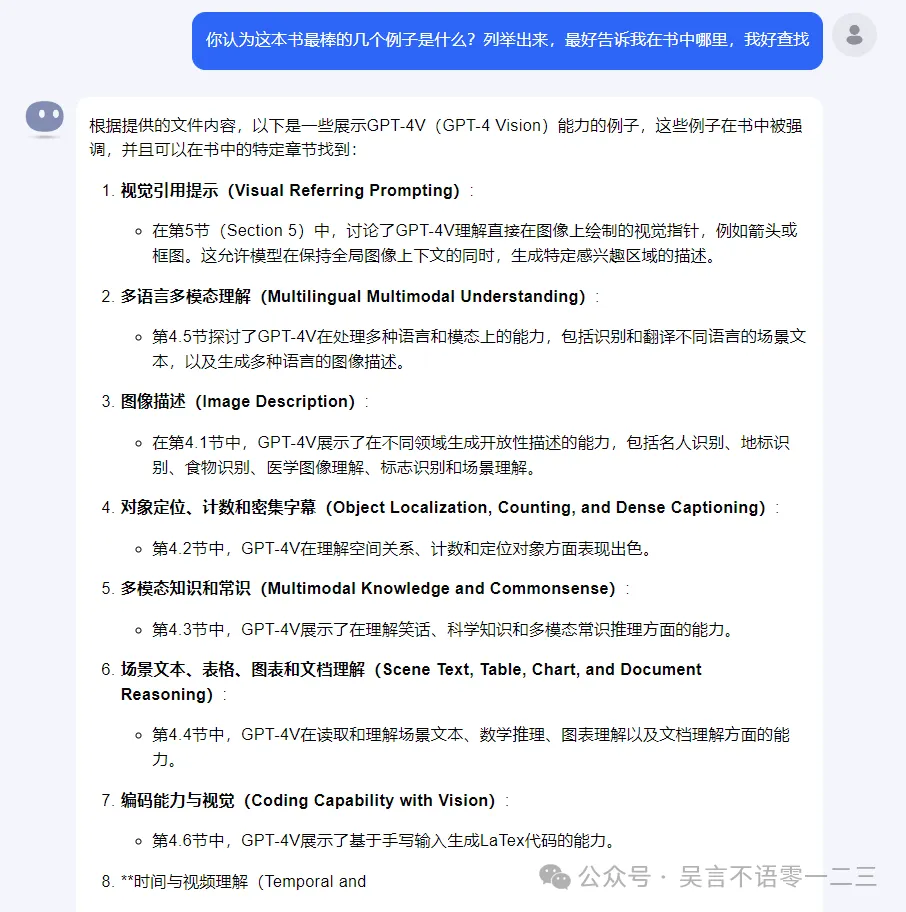
Task: Click the 公众号 watermark text
Action: click(615, 877)
